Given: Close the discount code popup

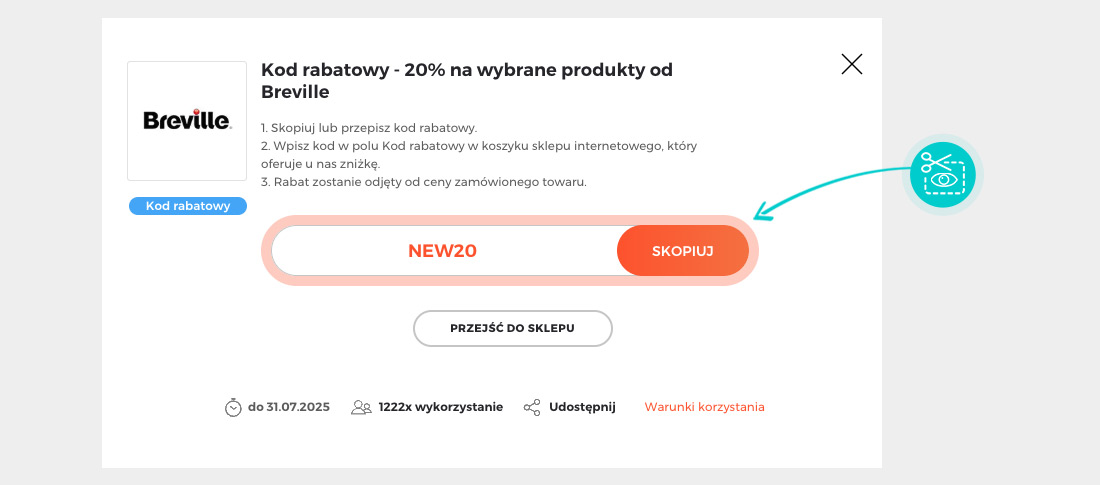Looking at the screenshot, I should pos(852,65).
